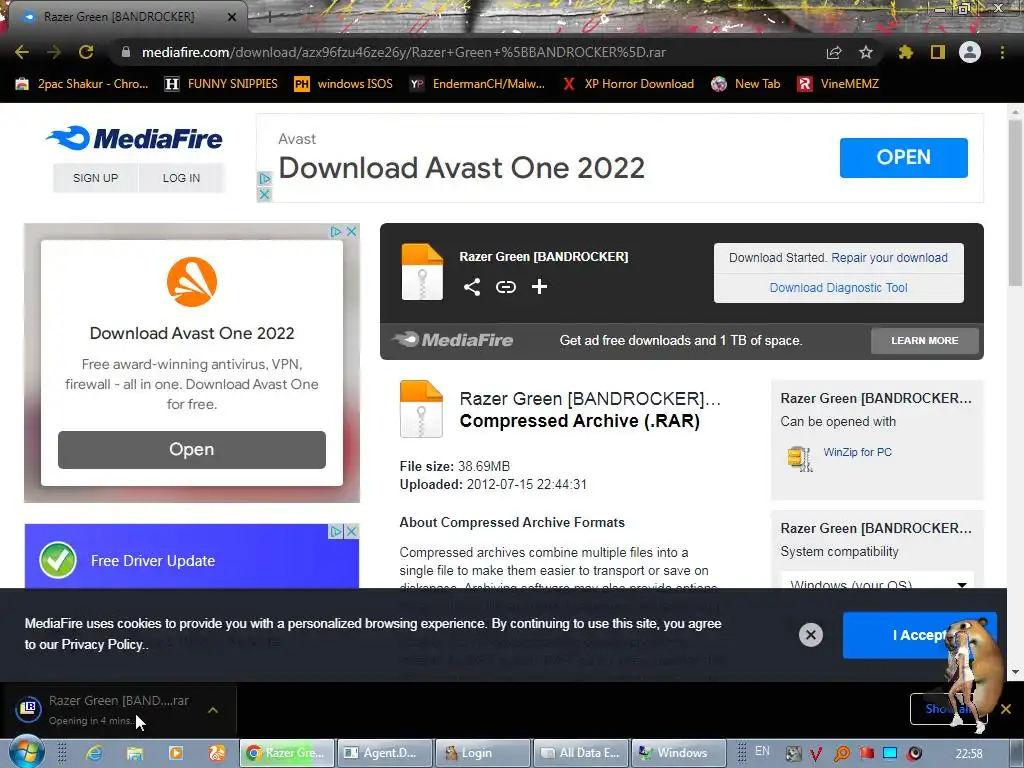Screen dimensions: 1024x768
Task: Open the Chrome three-dot menu
Action: pyautogui.click(x=1002, y=52)
